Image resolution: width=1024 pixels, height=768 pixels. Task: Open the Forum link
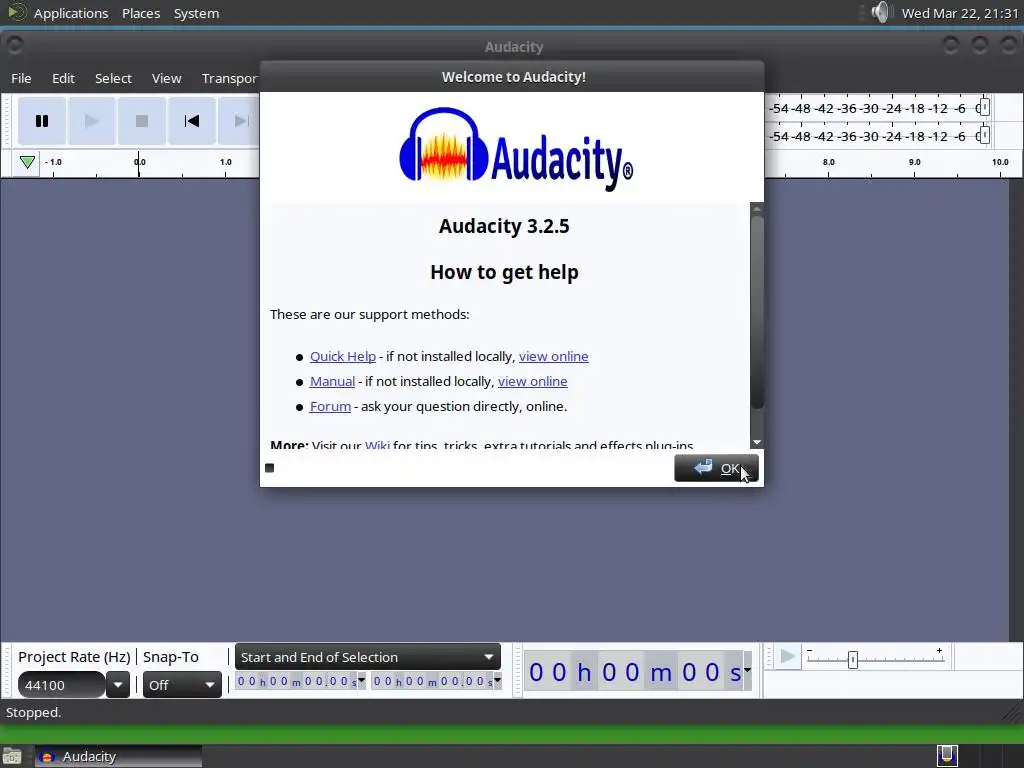330,406
